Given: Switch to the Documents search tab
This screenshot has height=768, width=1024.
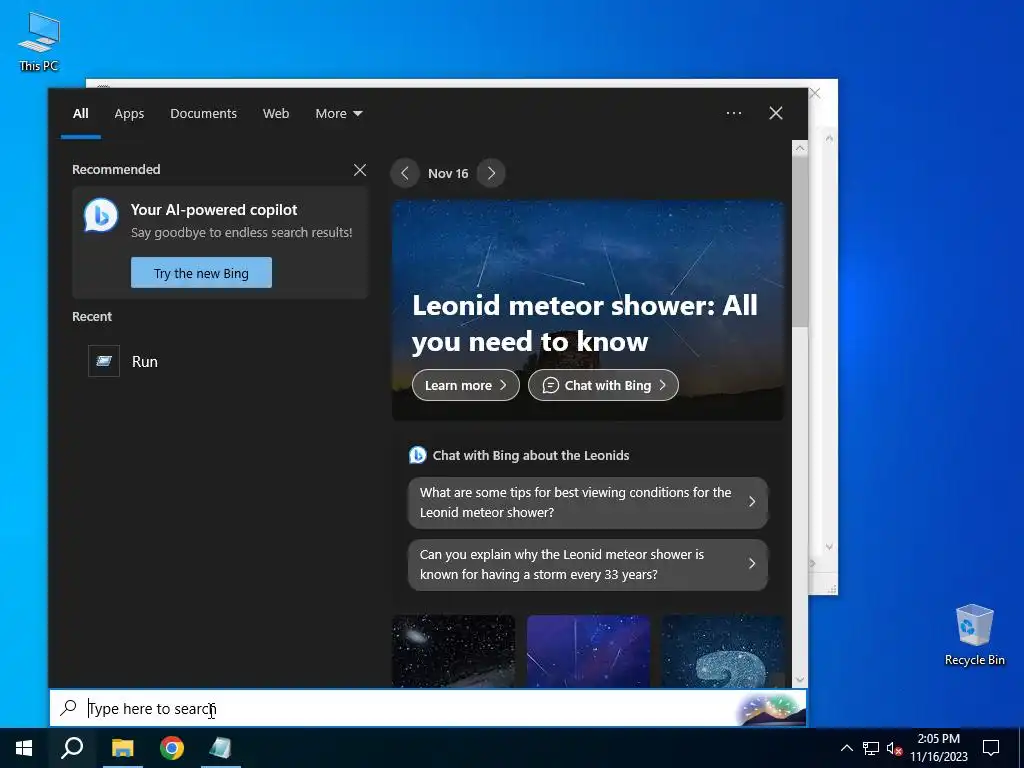Looking at the screenshot, I should (204, 114).
